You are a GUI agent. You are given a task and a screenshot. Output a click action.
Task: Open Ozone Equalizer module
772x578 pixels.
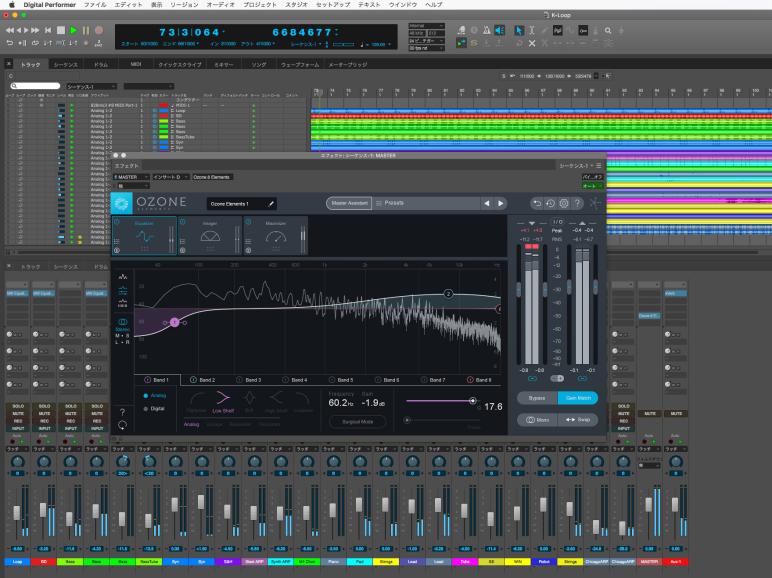[144, 235]
